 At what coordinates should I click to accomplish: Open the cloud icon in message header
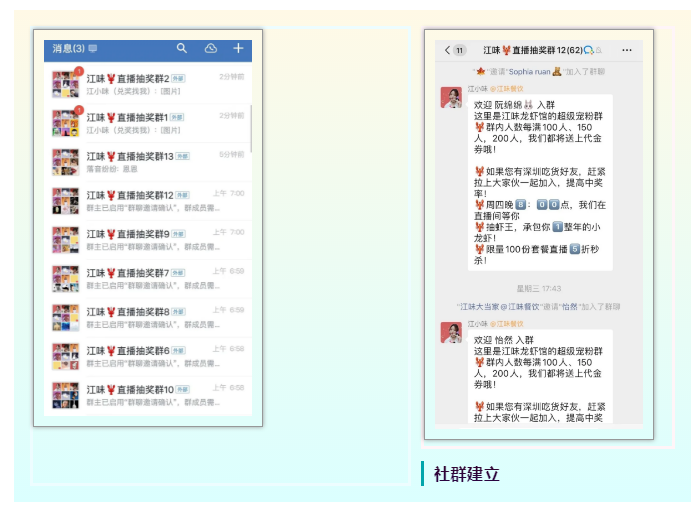(x=211, y=48)
